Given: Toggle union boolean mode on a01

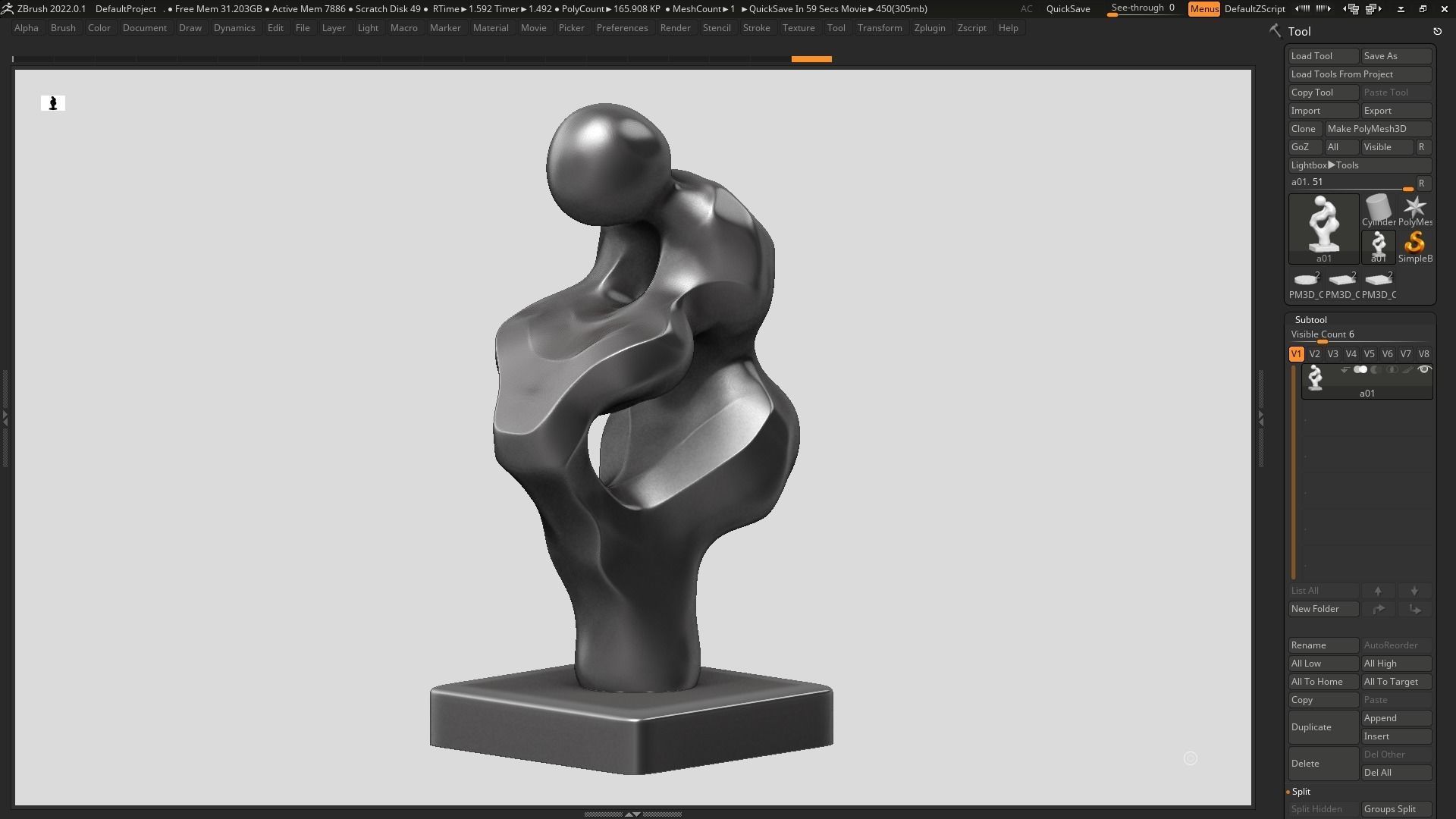Looking at the screenshot, I should (x=1360, y=370).
